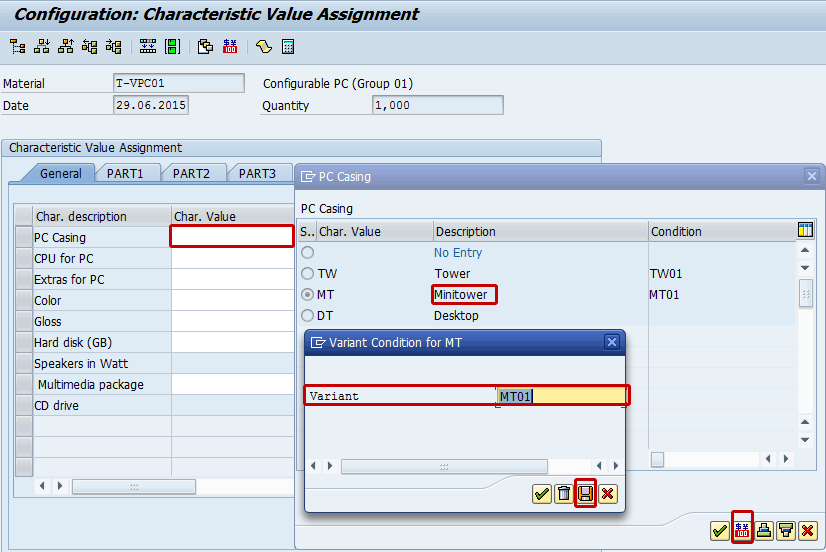
Task: Click the hierarchy left-arrow toolbar icon
Action: click(90, 47)
